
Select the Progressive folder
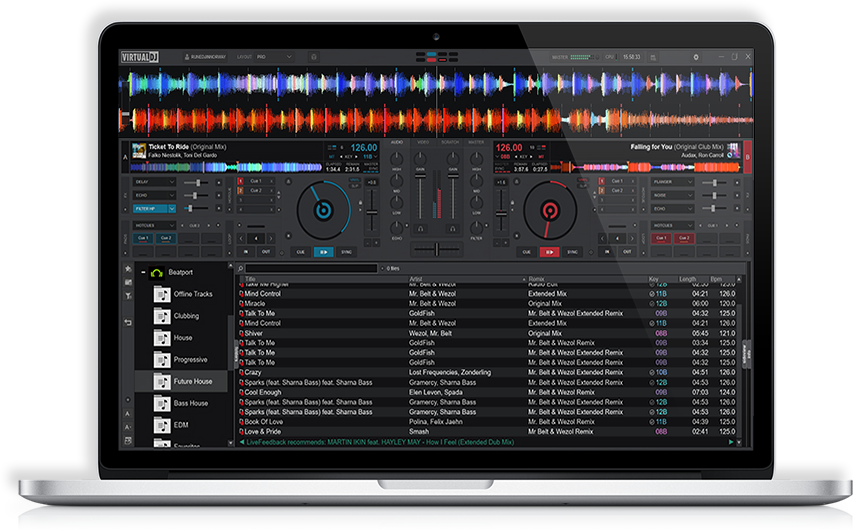pyautogui.click(x=182, y=360)
